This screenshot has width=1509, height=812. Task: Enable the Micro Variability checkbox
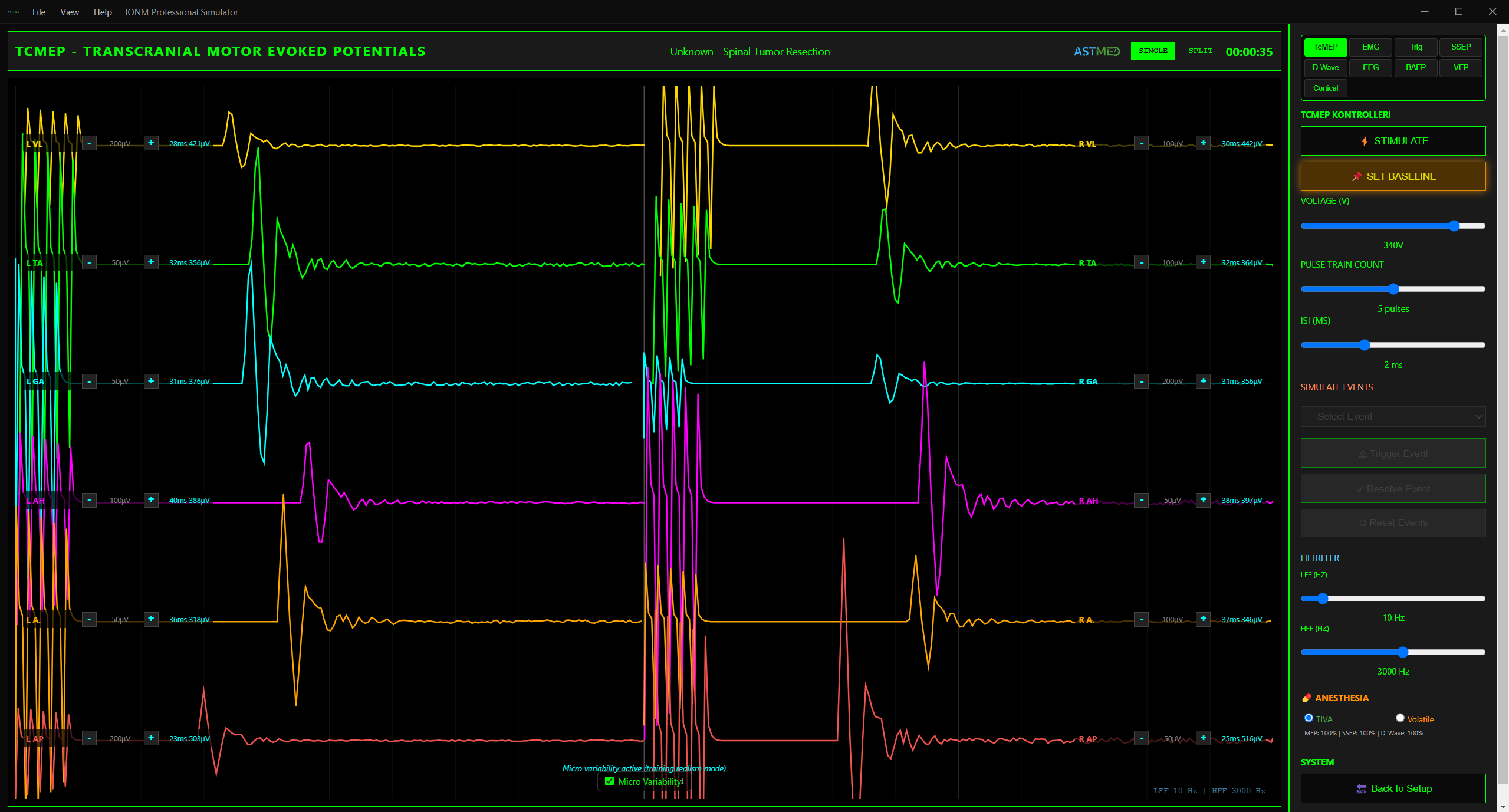point(609,781)
